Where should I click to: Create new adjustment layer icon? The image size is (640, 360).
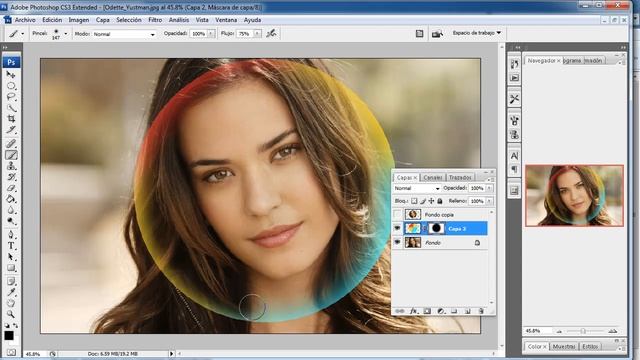coord(441,311)
